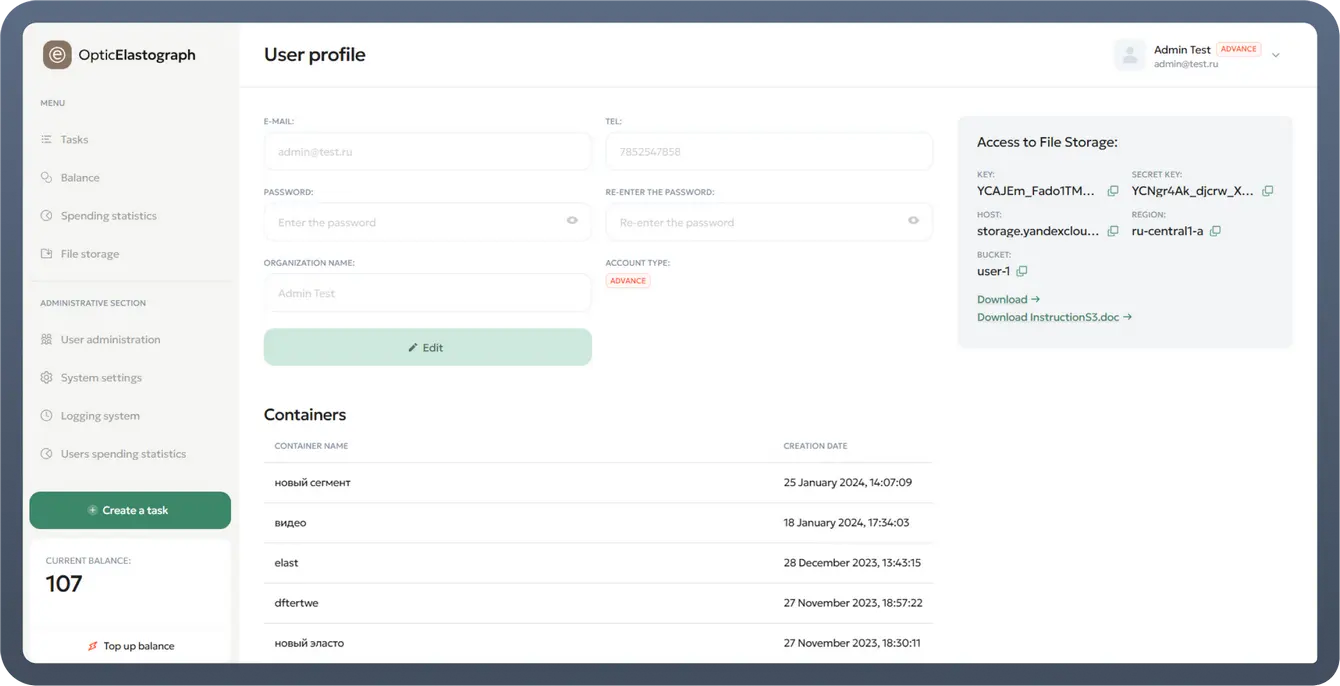Screen dimensions: 1340x686
Task: Copy the storage KEY value
Action: pos(1113,191)
